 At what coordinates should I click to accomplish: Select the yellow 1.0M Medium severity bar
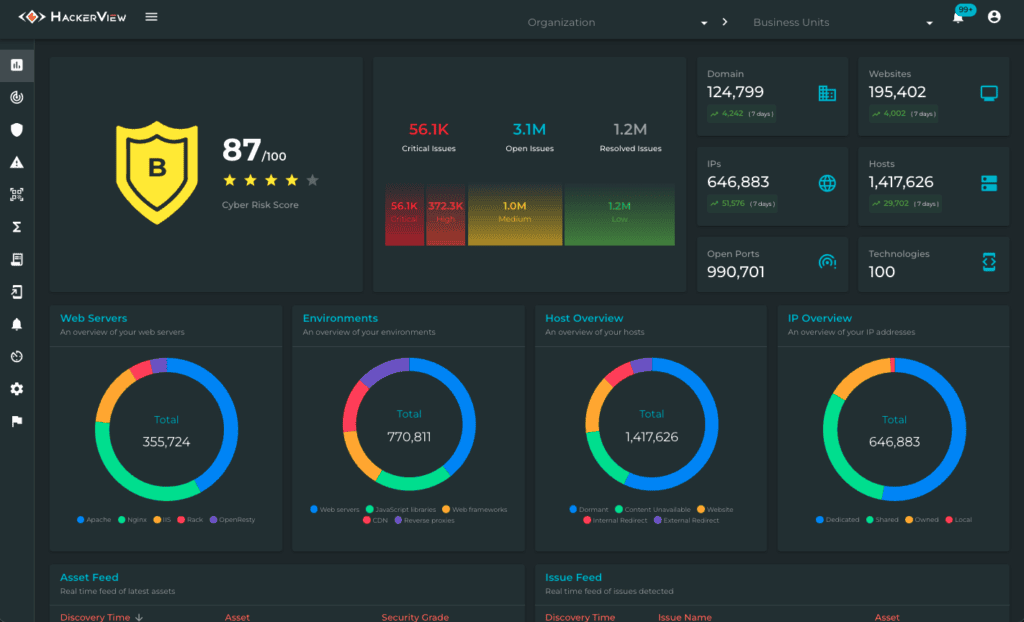[515, 215]
